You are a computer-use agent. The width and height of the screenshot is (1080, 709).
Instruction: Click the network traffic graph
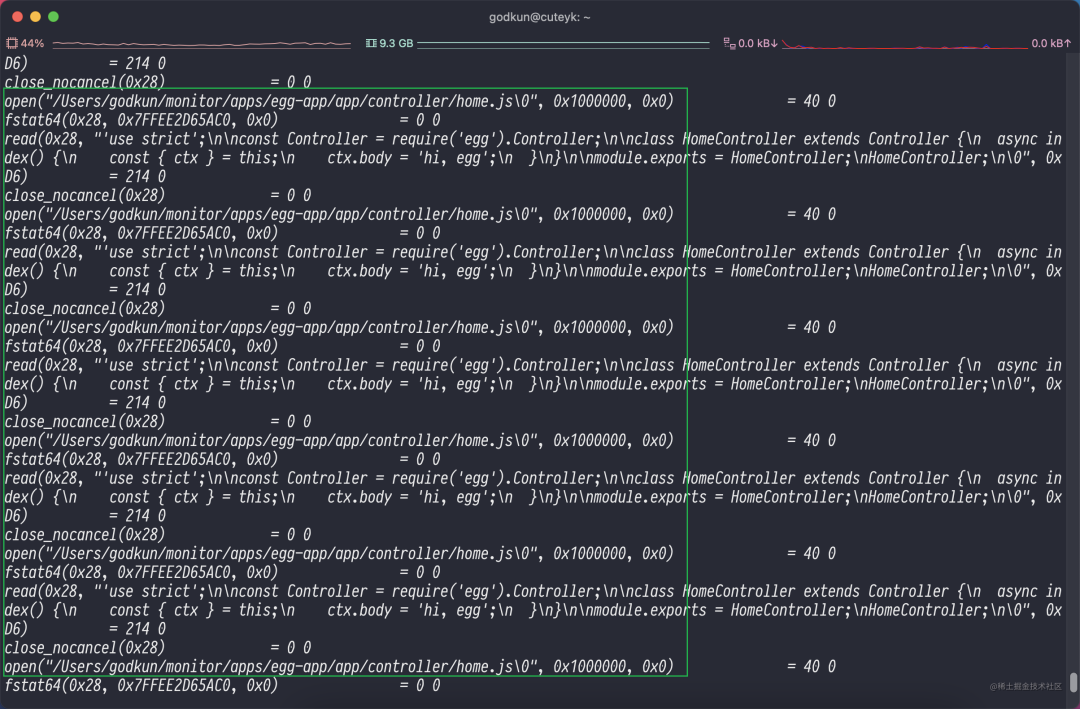(905, 45)
